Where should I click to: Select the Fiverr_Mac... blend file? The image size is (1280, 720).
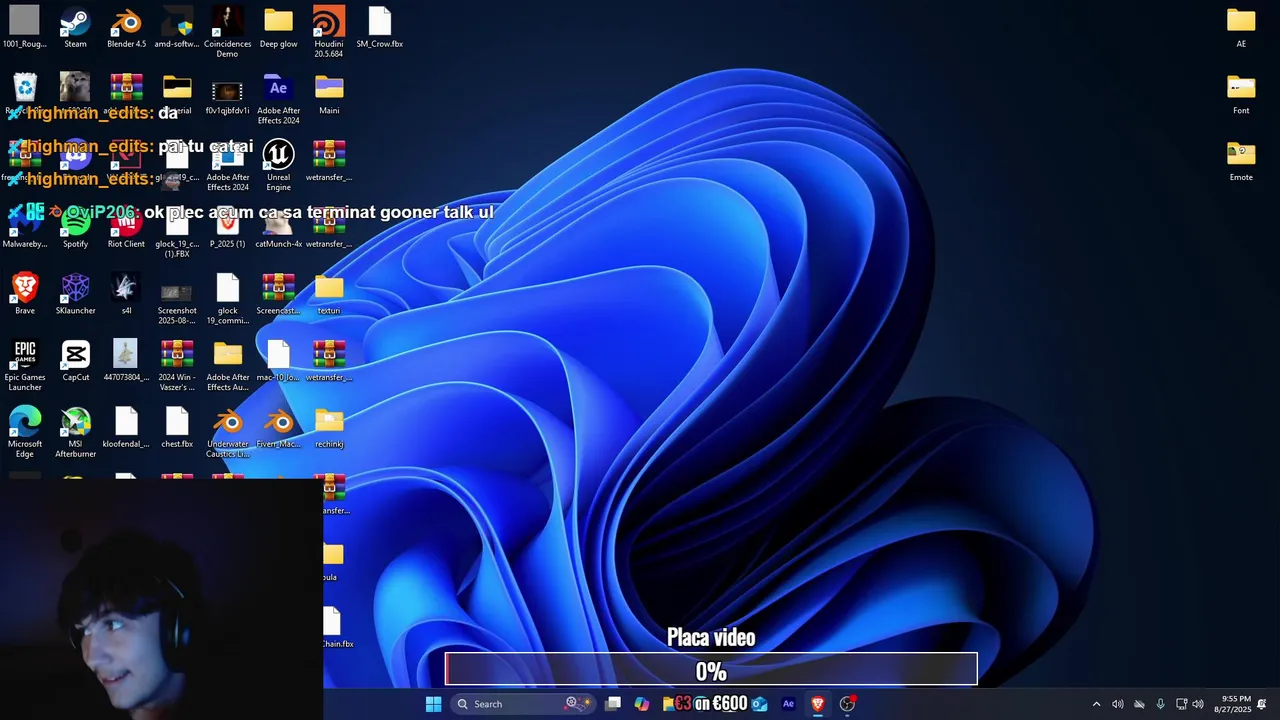pos(278,428)
